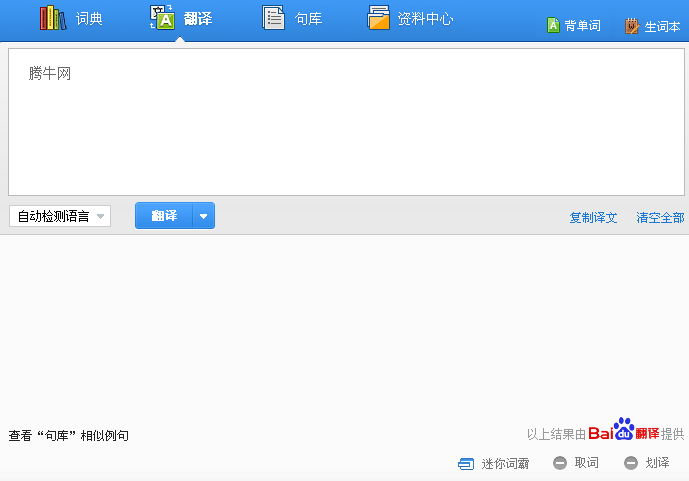This screenshot has height=481, width=689.
Task: Switch to the 翻译 translate tab
Action: tap(181, 18)
